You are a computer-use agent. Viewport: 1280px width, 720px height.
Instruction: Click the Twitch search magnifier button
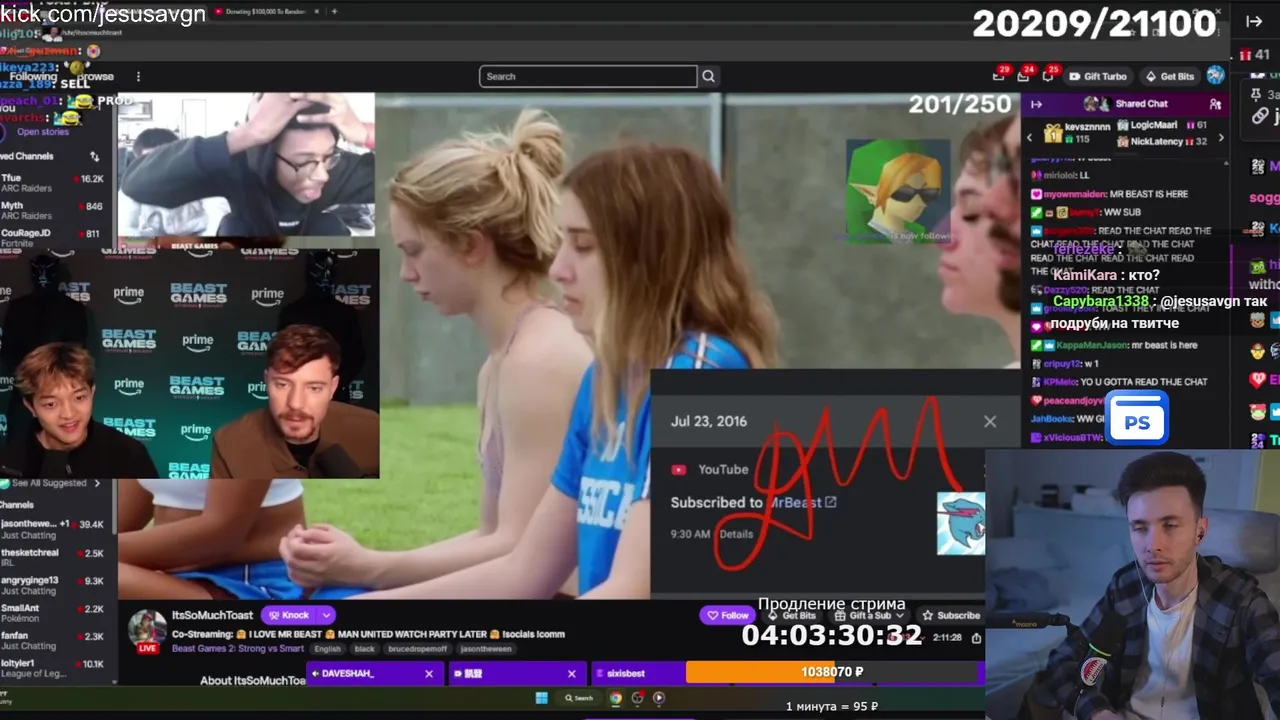pyautogui.click(x=708, y=76)
